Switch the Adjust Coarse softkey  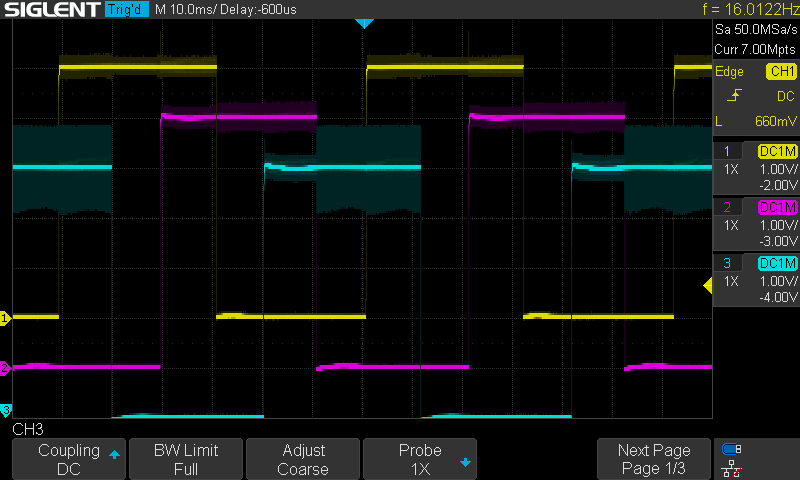(x=303, y=459)
